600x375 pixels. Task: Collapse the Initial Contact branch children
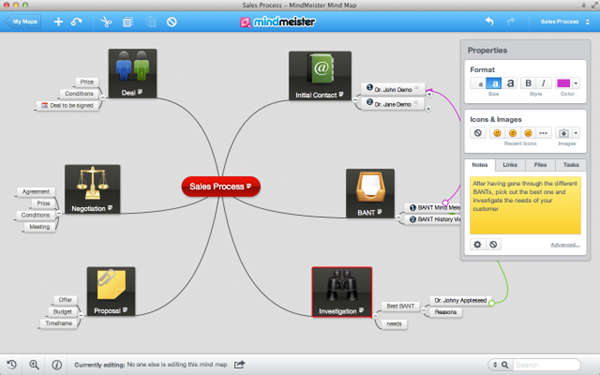tap(355, 100)
